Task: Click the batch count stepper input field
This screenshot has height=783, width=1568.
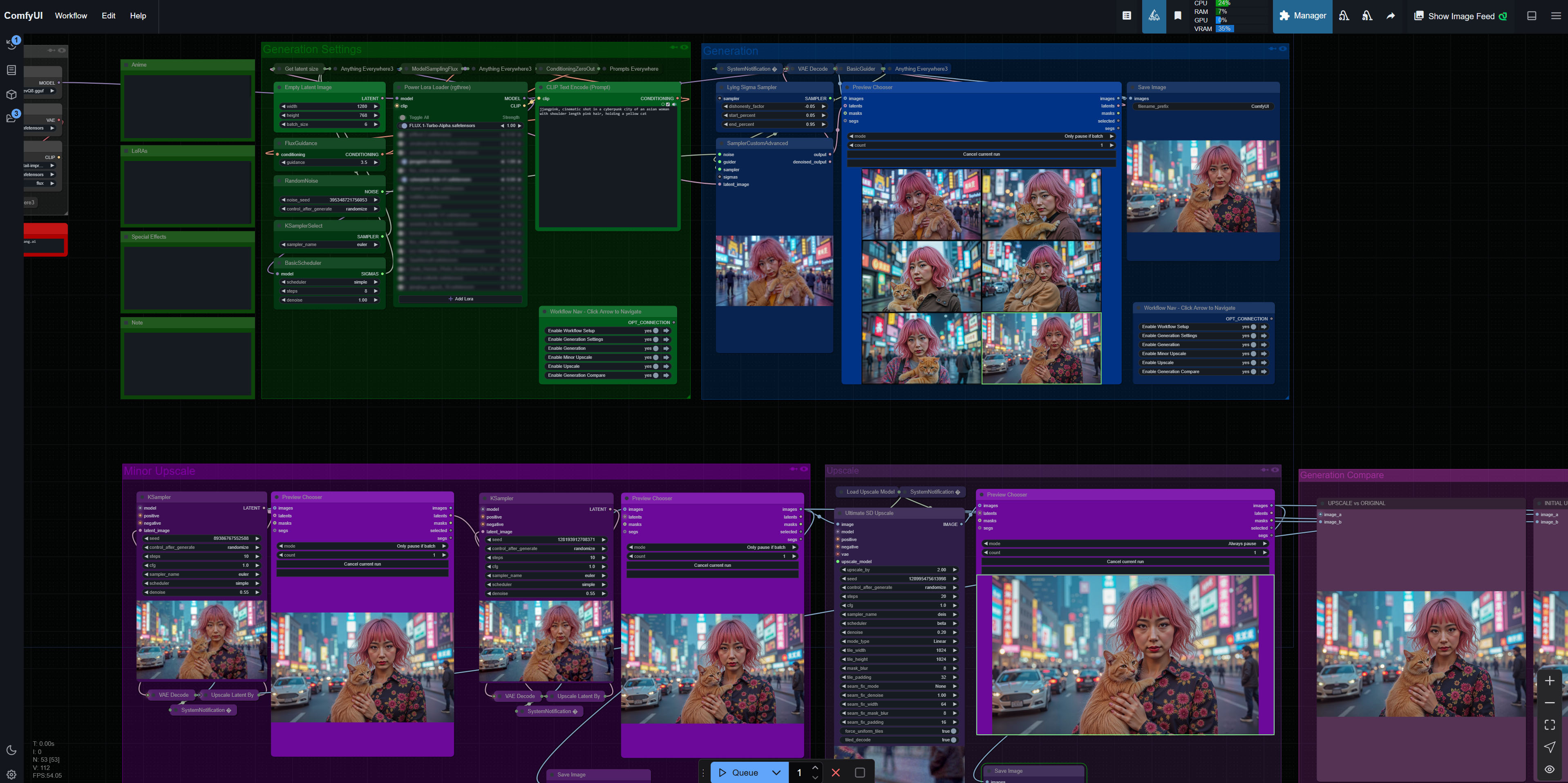Action: [800, 771]
